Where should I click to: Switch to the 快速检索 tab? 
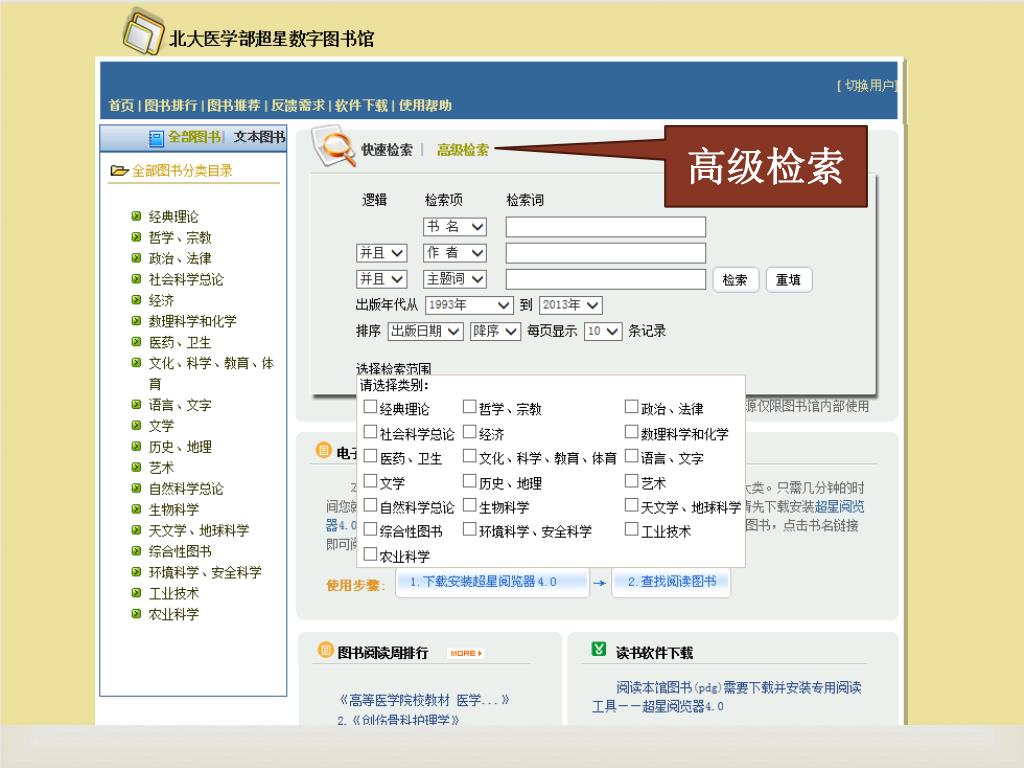[387, 150]
